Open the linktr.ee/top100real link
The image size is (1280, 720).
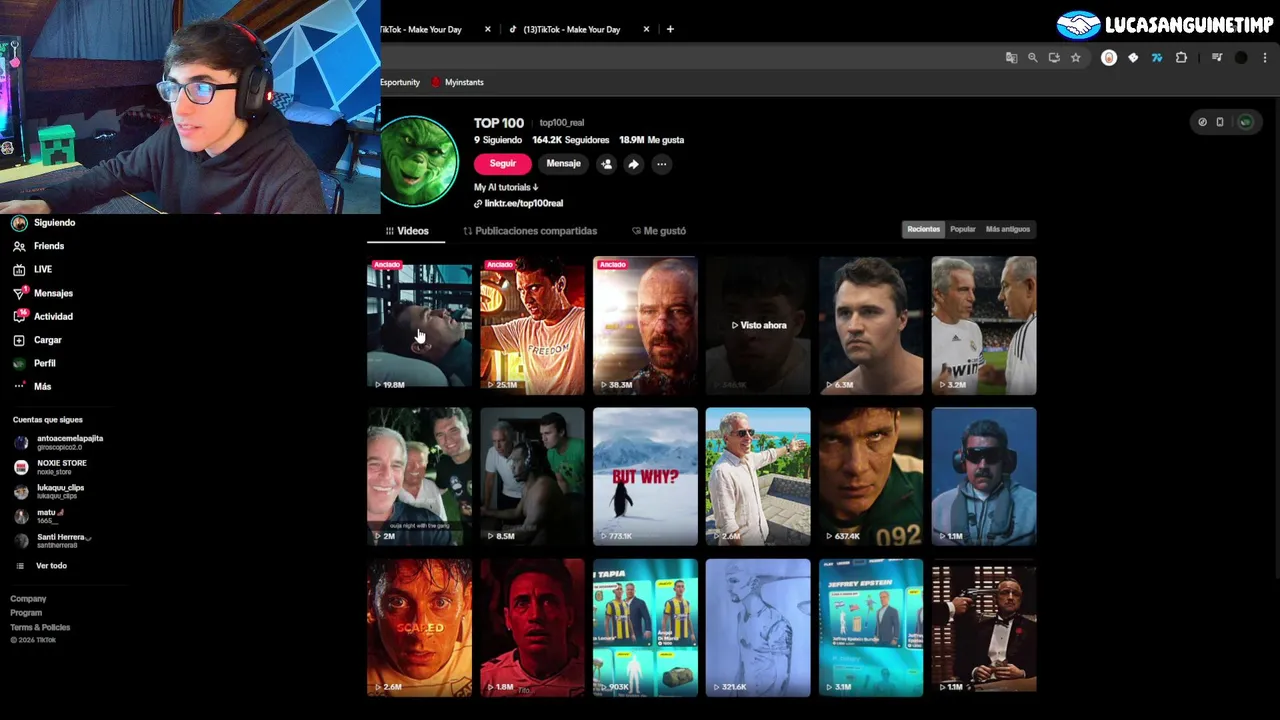tap(518, 203)
